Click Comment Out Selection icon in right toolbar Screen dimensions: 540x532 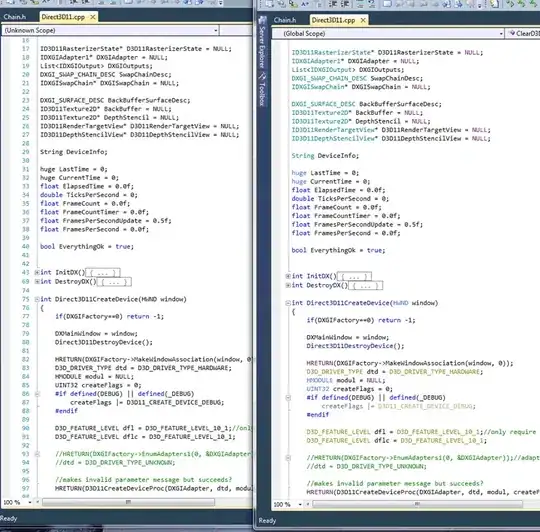(x=360, y=3)
